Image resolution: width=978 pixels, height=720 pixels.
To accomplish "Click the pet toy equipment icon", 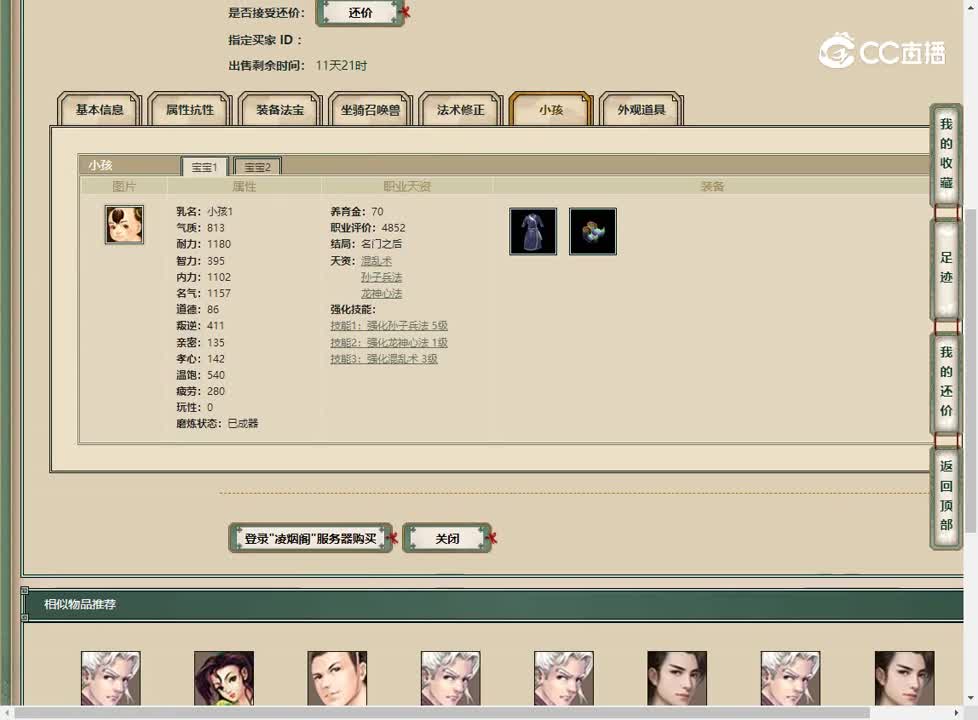I will [593, 230].
